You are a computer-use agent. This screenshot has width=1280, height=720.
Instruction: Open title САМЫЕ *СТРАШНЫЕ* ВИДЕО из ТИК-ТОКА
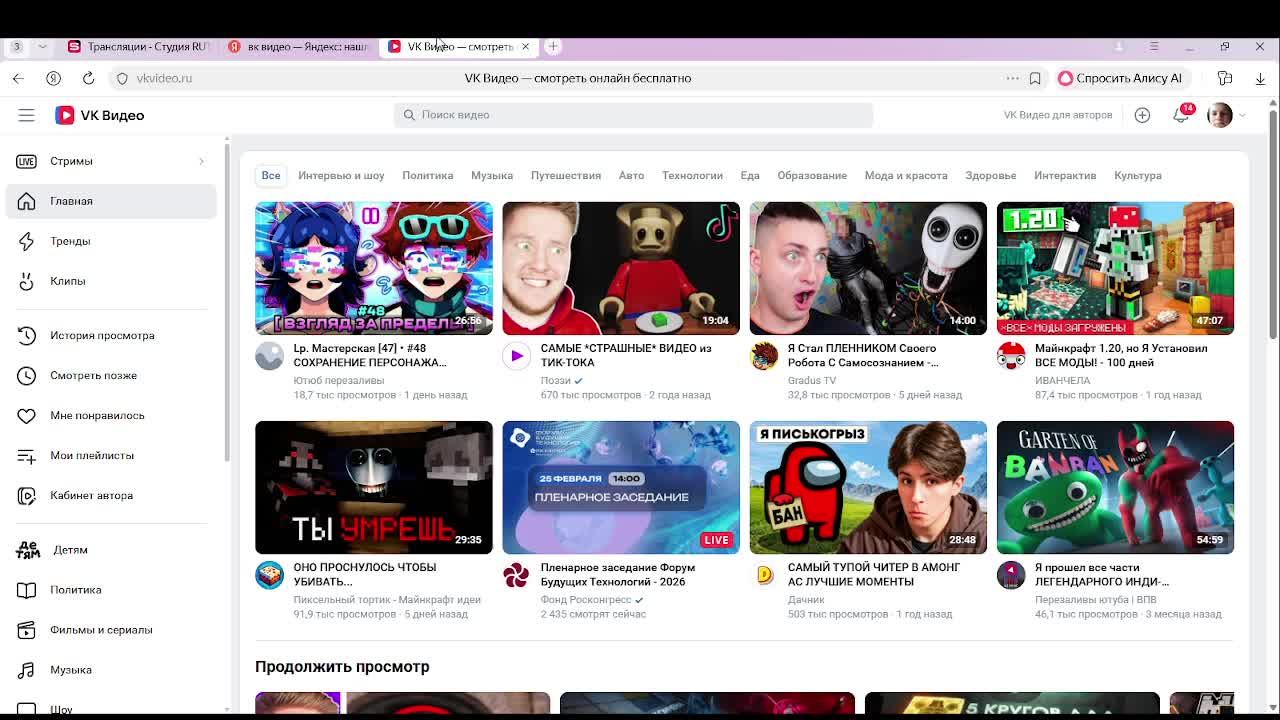pyautogui.click(x=626, y=355)
